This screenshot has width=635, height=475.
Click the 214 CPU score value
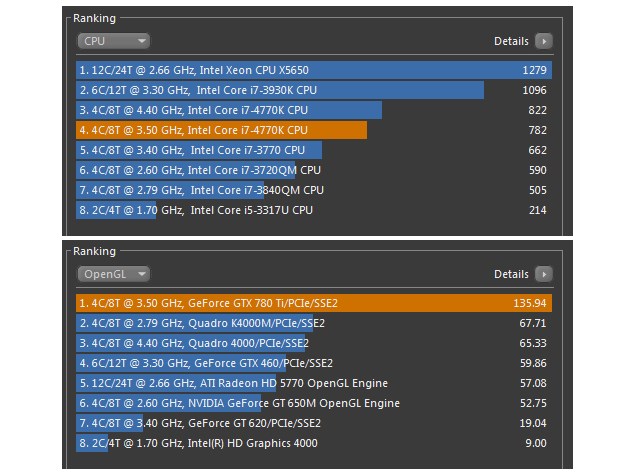tap(537, 210)
